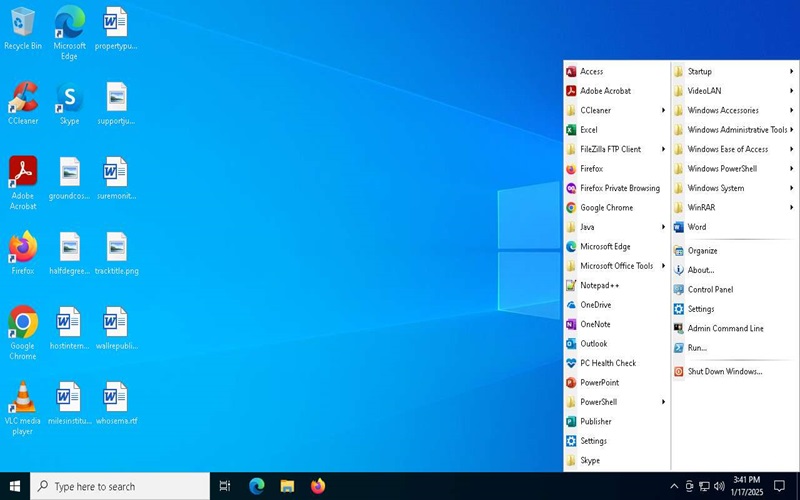Choose Organize in the menu
Image resolution: width=800 pixels, height=500 pixels.
tap(734, 251)
